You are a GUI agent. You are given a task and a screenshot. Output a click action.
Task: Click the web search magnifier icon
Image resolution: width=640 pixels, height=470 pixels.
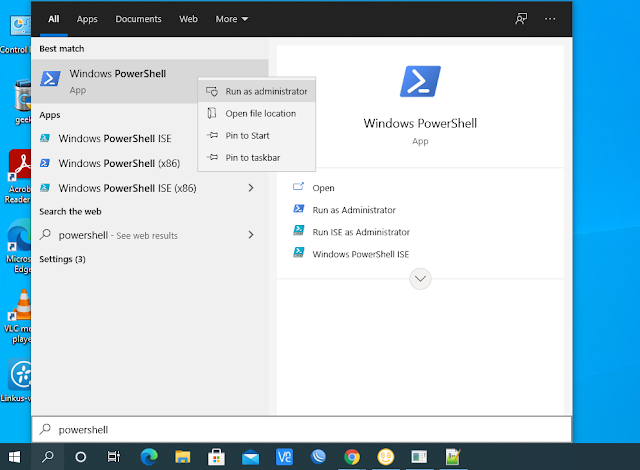click(x=45, y=235)
